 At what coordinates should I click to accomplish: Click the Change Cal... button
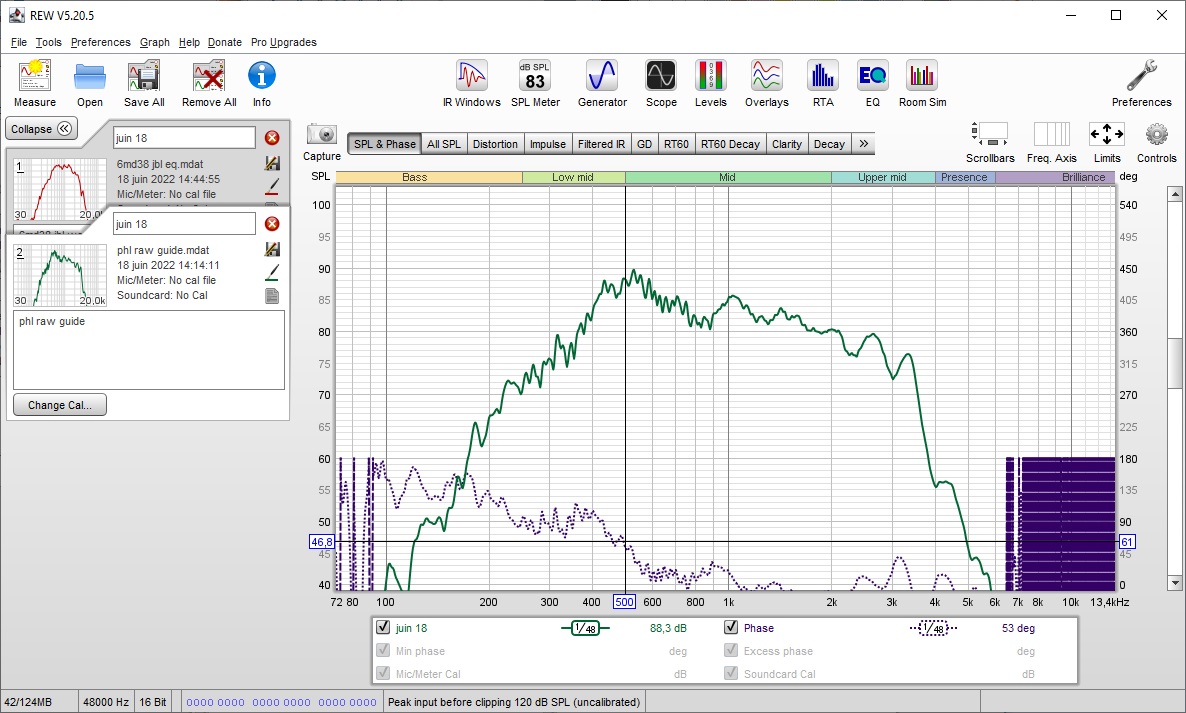[x=60, y=405]
